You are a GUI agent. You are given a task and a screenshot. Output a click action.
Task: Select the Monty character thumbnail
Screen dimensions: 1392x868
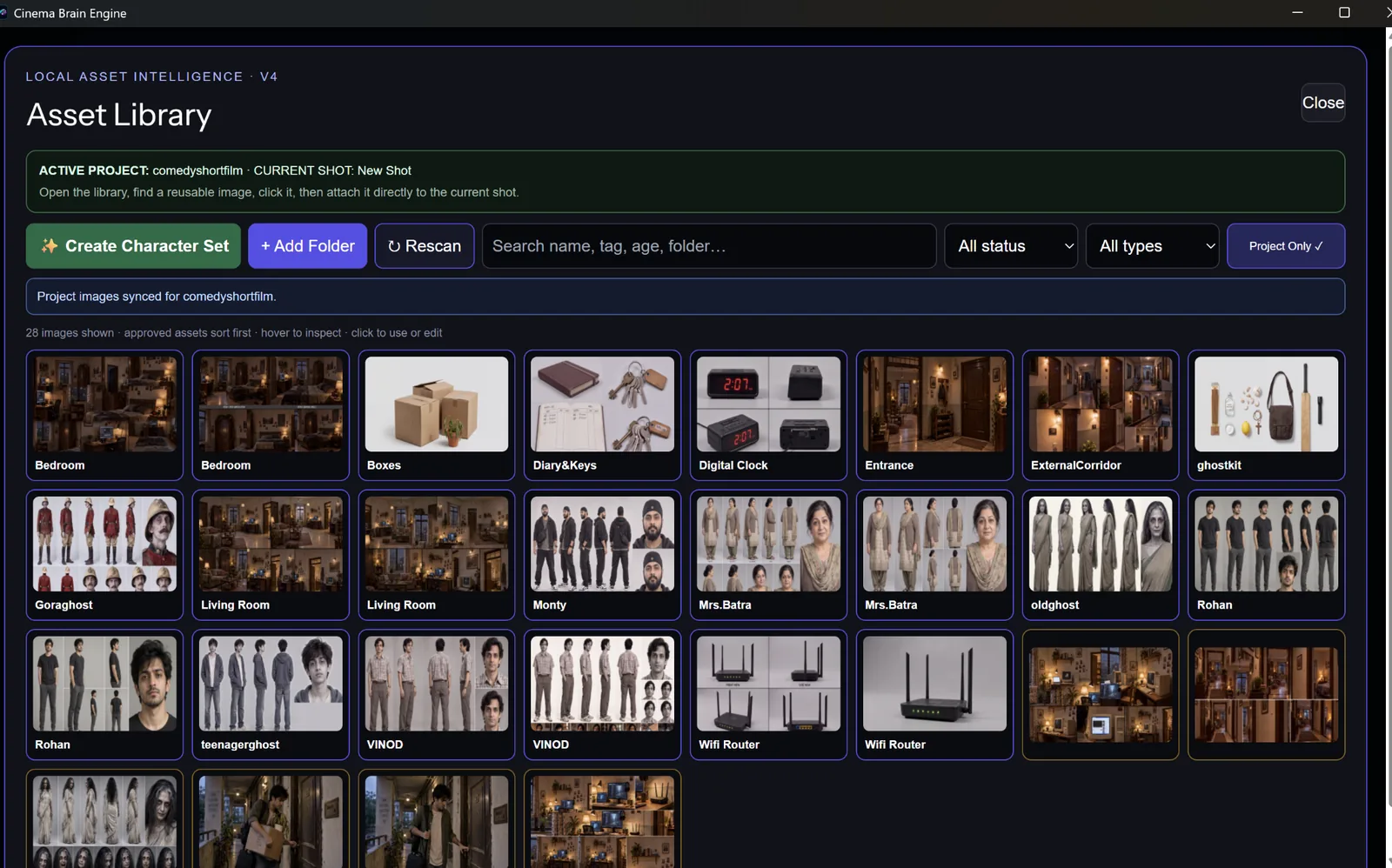[603, 544]
